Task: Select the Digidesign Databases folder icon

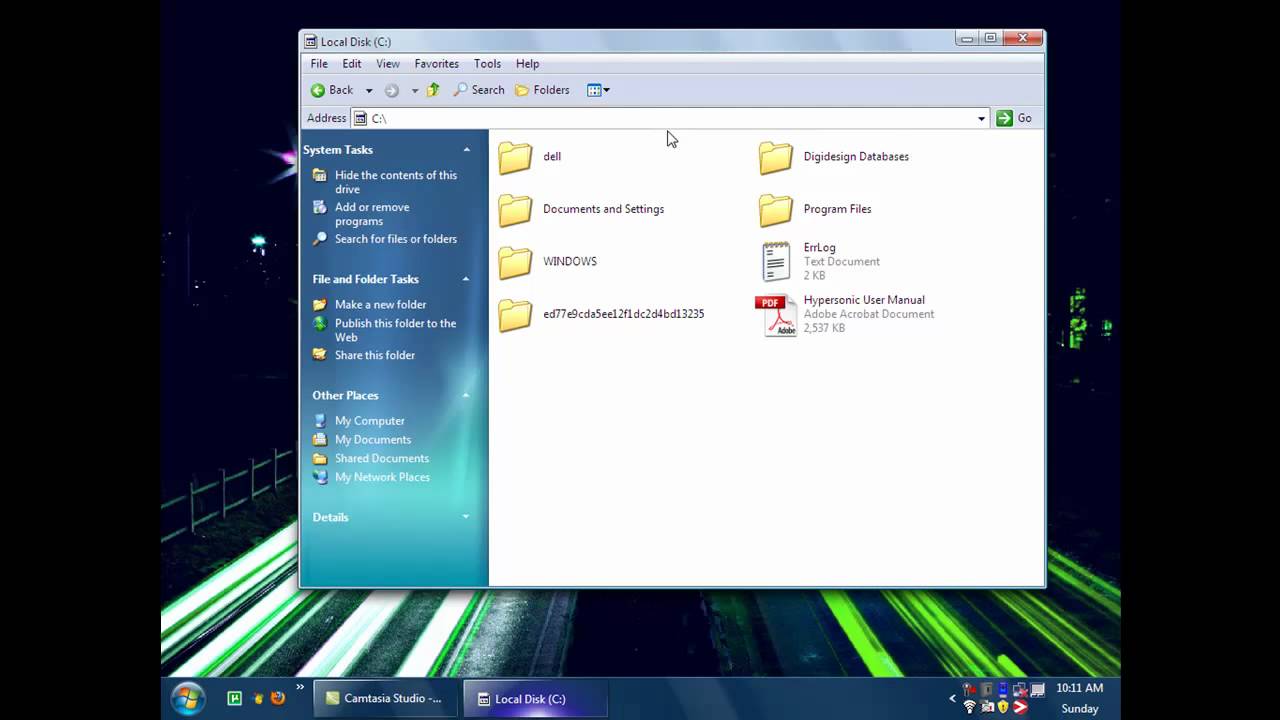Action: [775, 157]
